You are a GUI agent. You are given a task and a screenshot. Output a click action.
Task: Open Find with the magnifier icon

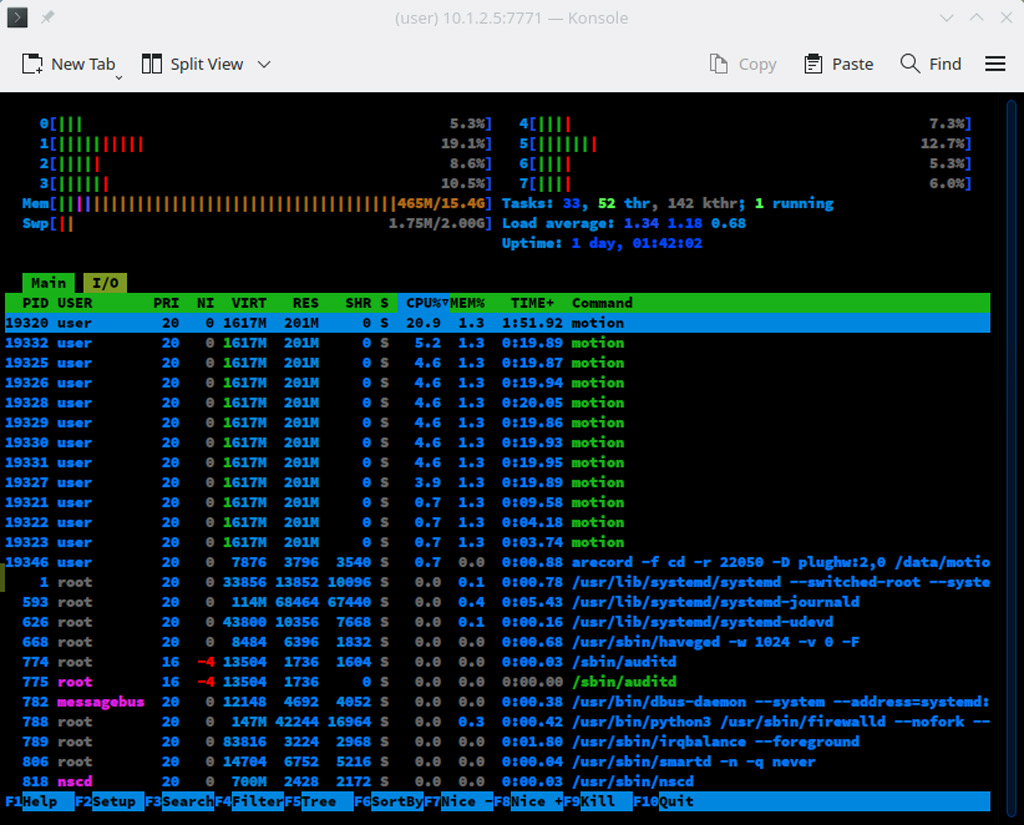click(x=910, y=63)
